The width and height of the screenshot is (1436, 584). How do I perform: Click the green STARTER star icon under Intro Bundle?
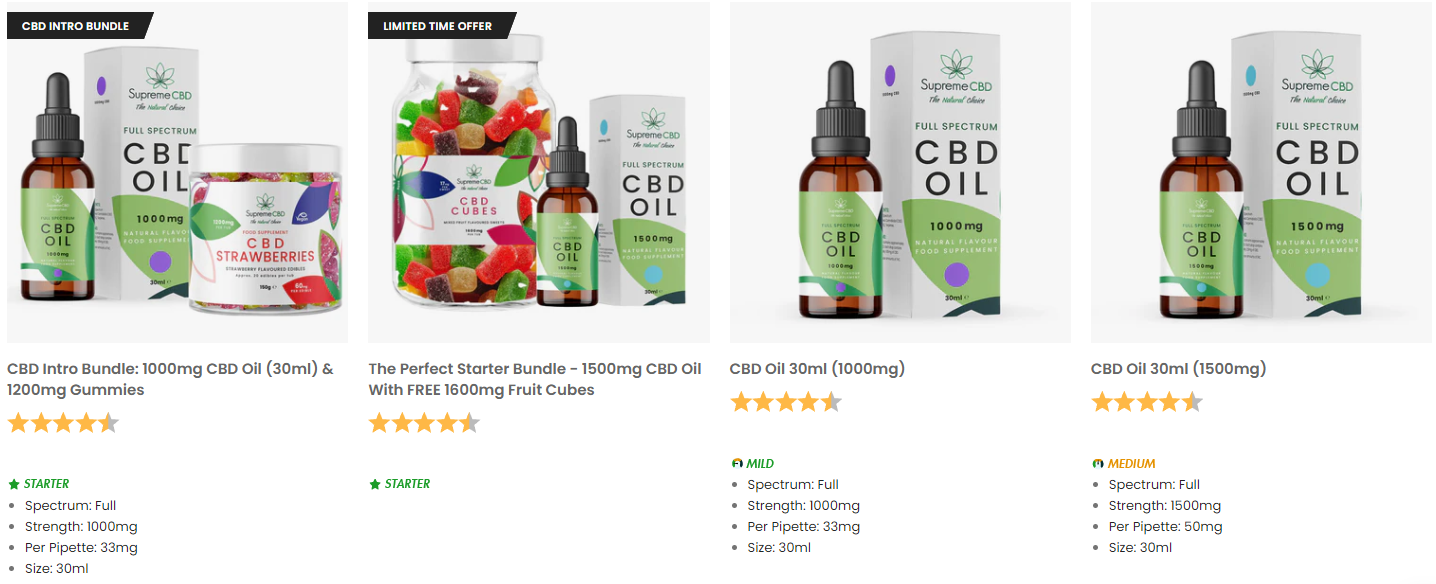pyautogui.click(x=14, y=484)
